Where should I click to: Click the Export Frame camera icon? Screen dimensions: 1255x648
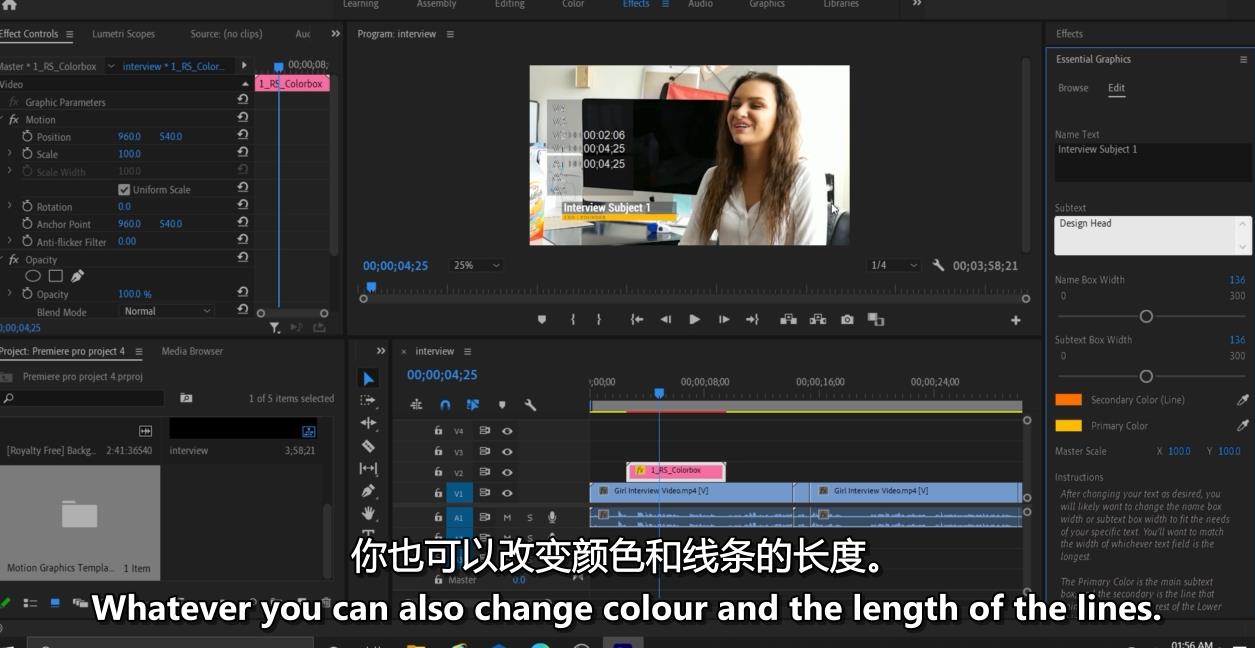(x=847, y=320)
